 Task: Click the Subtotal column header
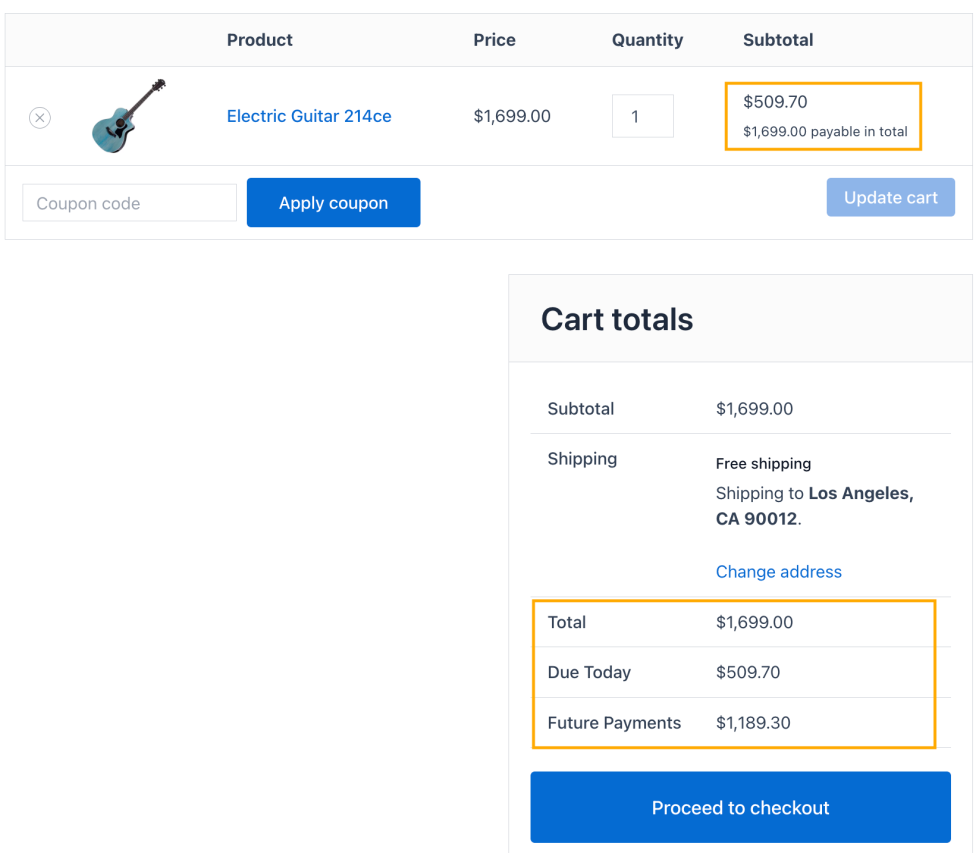[778, 40]
